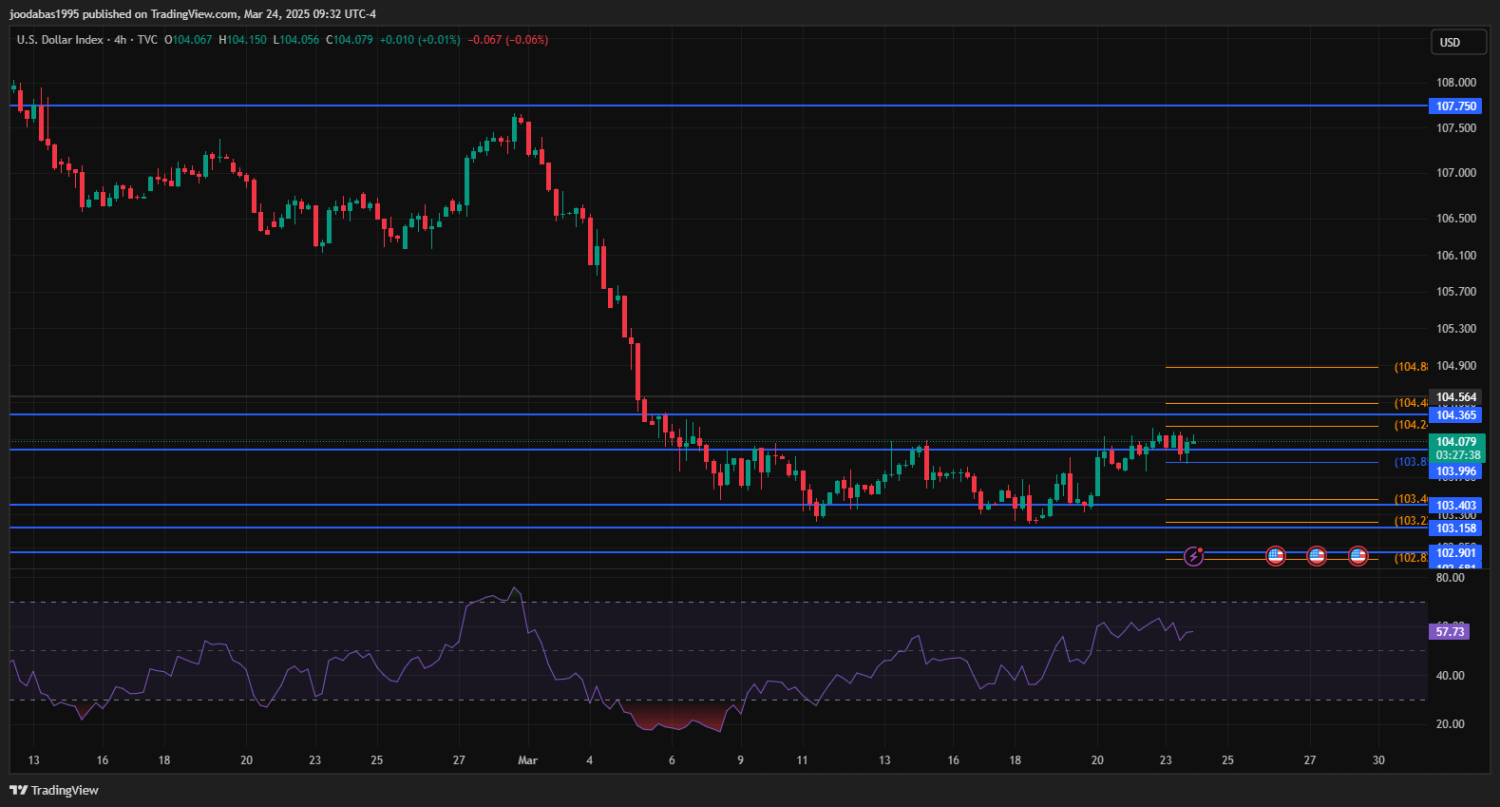
Task: Select the 103.996 blue price label
Action: tap(1456, 471)
